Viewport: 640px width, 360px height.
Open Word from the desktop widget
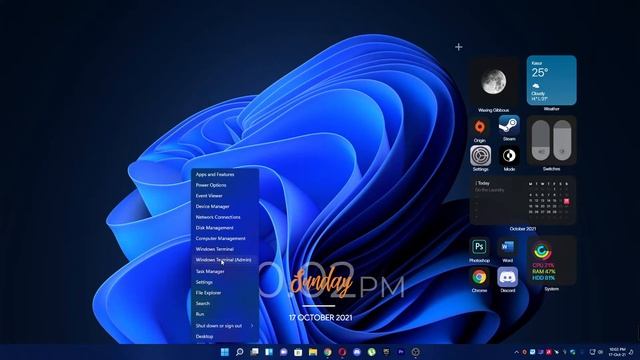[x=507, y=247]
